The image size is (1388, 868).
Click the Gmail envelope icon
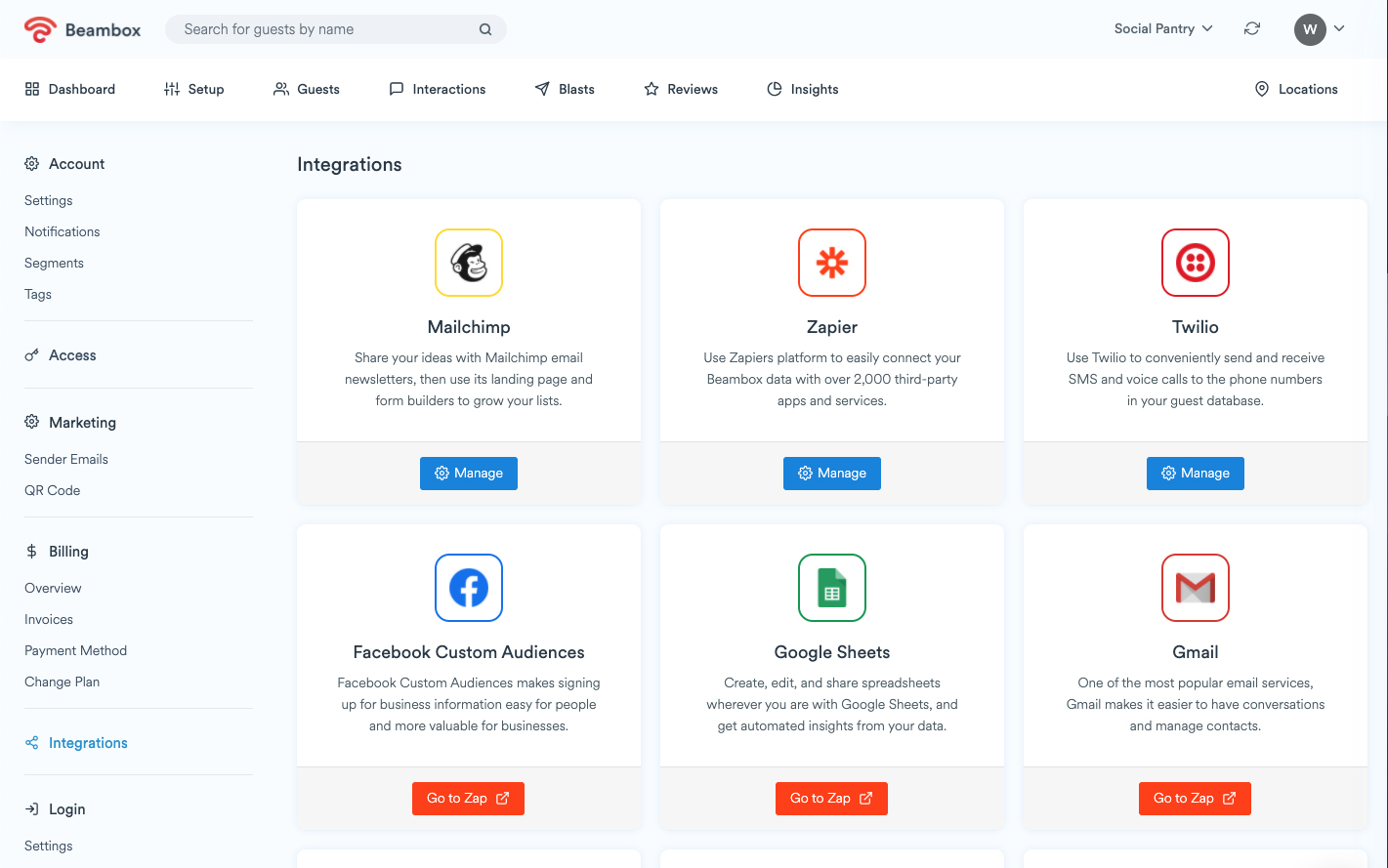(x=1196, y=588)
